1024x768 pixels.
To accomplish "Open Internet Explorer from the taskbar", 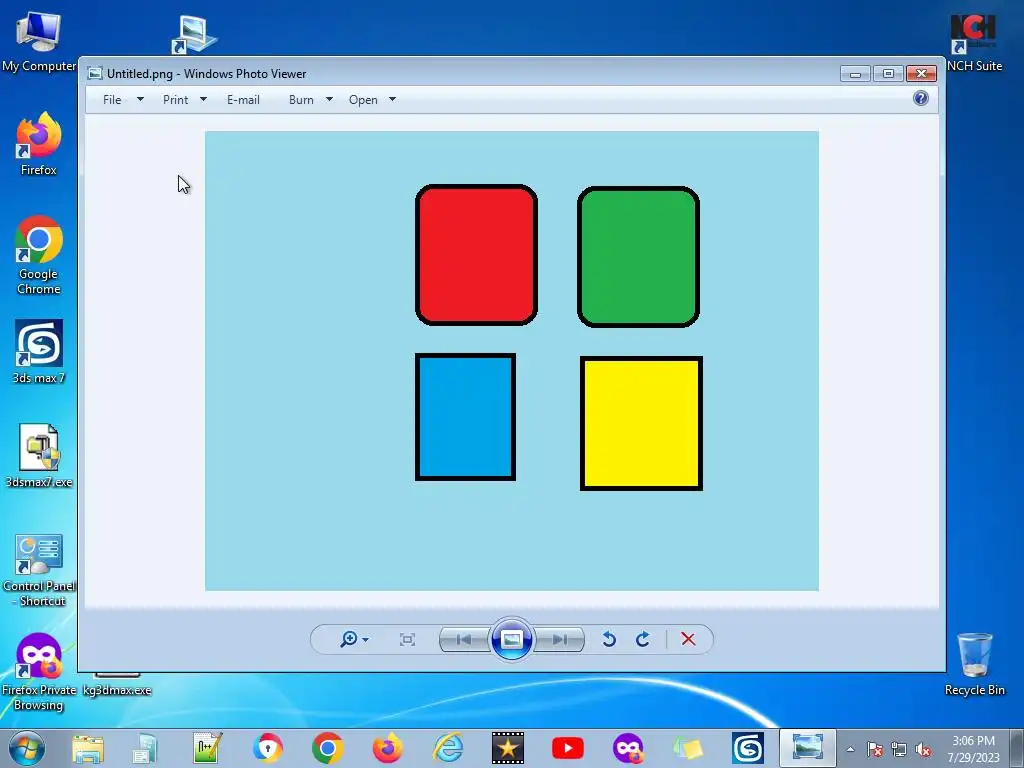I will [x=448, y=748].
